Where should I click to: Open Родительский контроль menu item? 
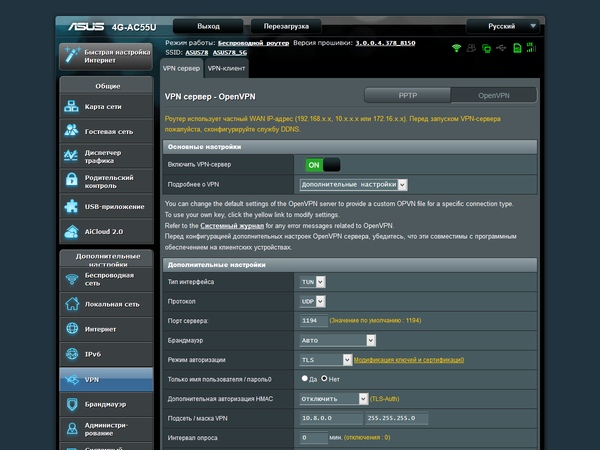pos(106,181)
